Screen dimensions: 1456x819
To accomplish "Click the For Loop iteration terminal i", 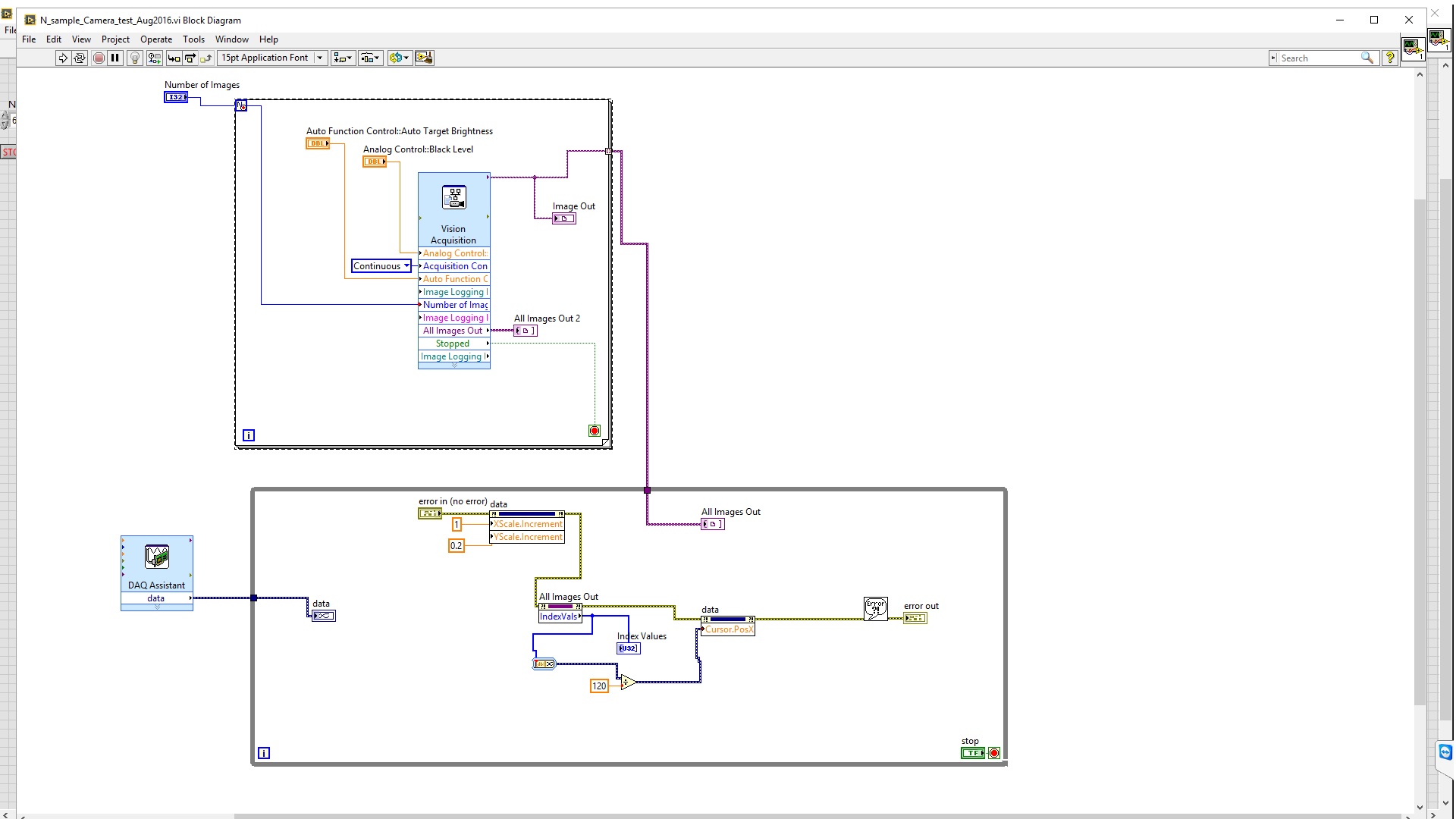I will tap(249, 435).
